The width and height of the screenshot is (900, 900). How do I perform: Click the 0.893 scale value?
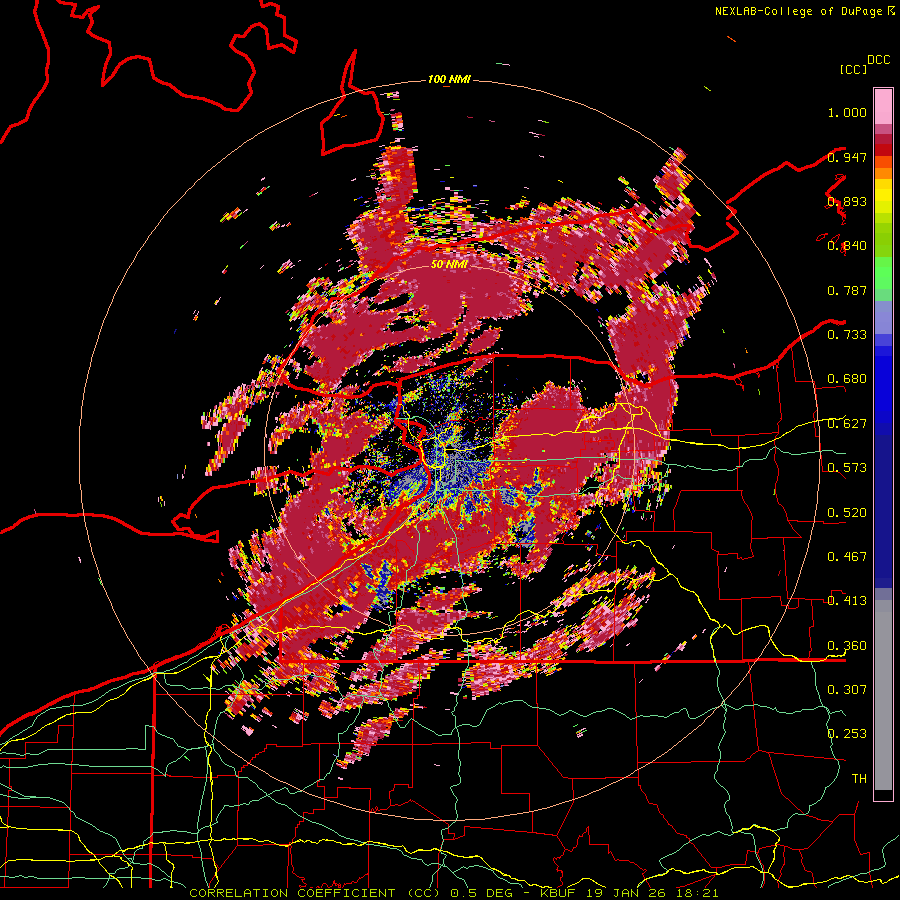[x=847, y=201]
